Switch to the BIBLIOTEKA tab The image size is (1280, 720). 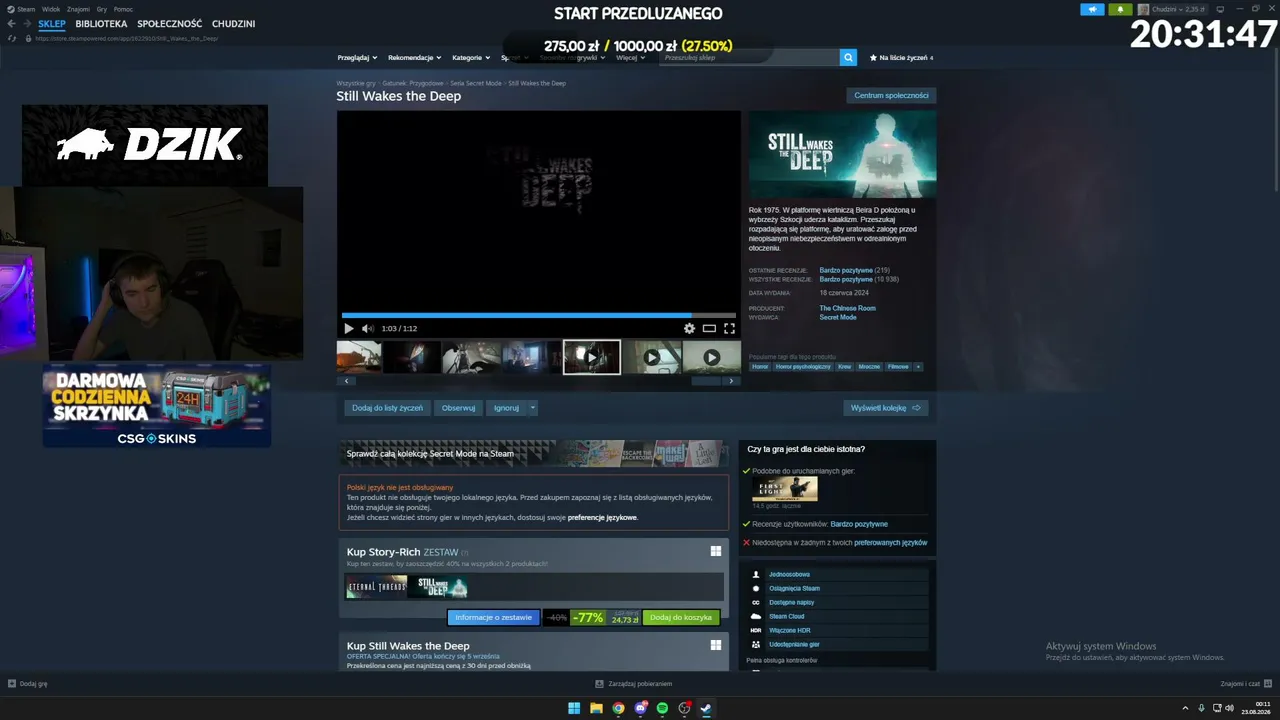click(101, 24)
